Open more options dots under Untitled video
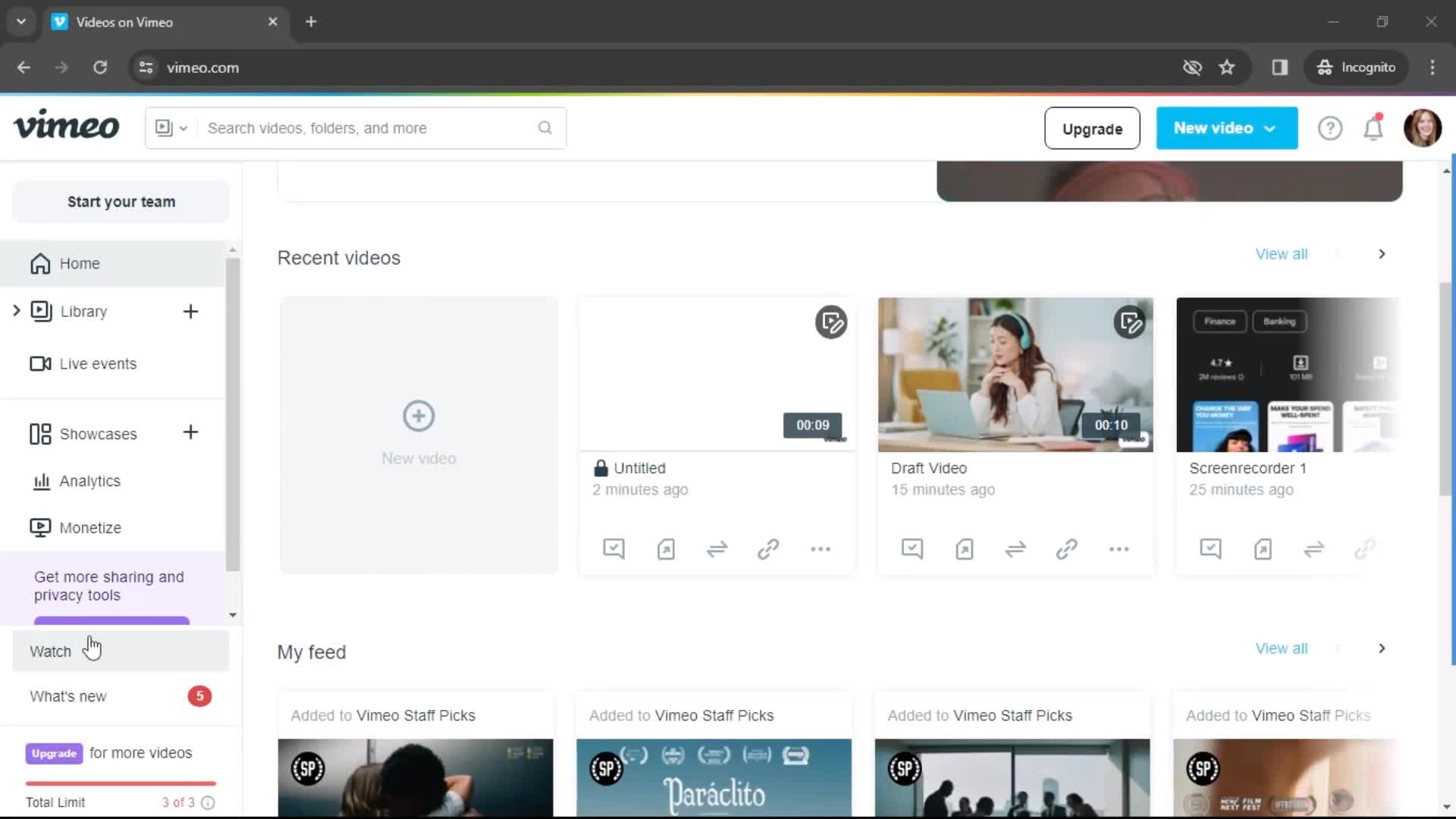 coord(821,548)
